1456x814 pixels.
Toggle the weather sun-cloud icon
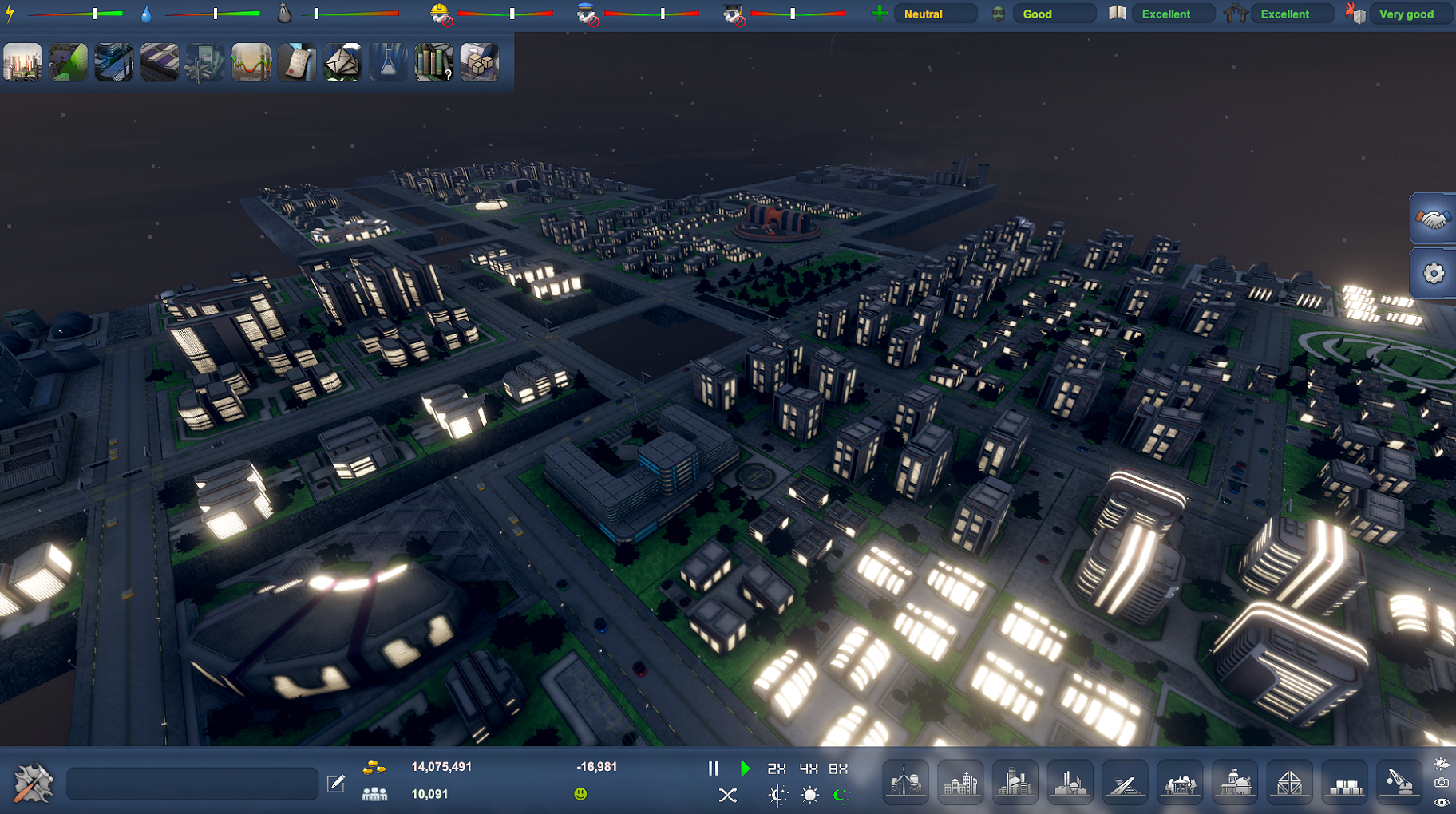coord(1442,764)
